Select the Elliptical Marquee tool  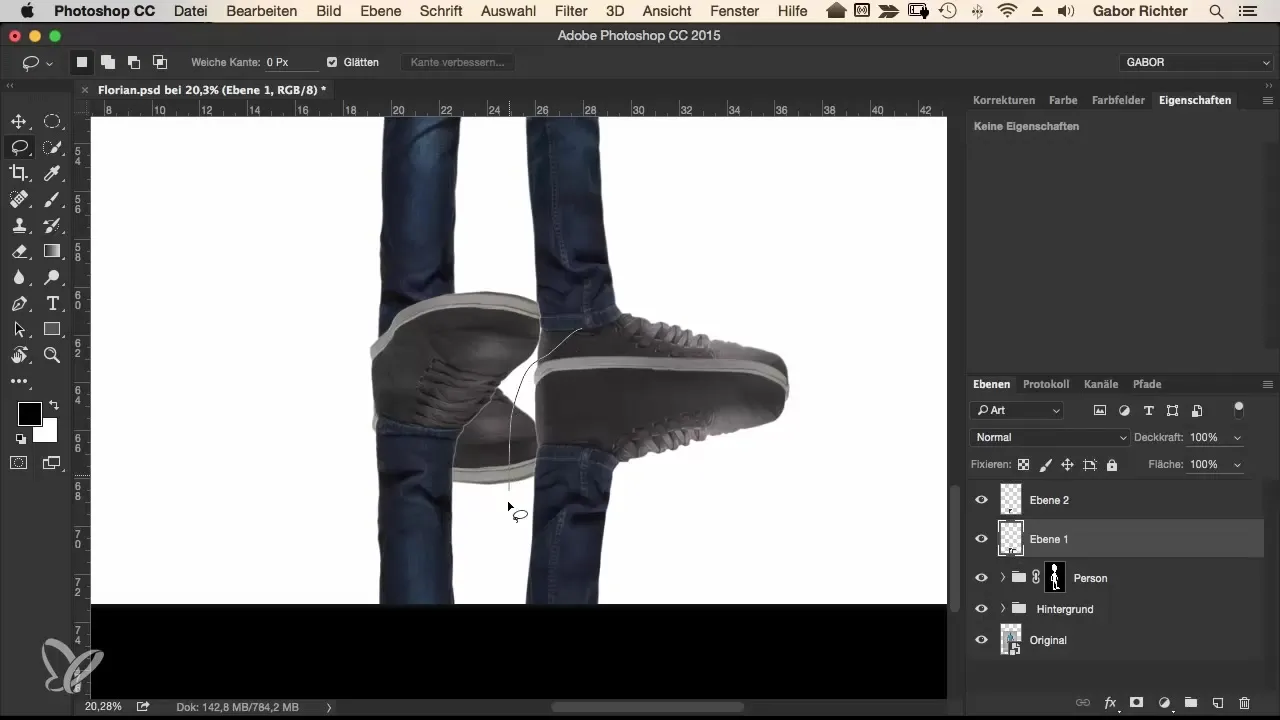coord(52,122)
